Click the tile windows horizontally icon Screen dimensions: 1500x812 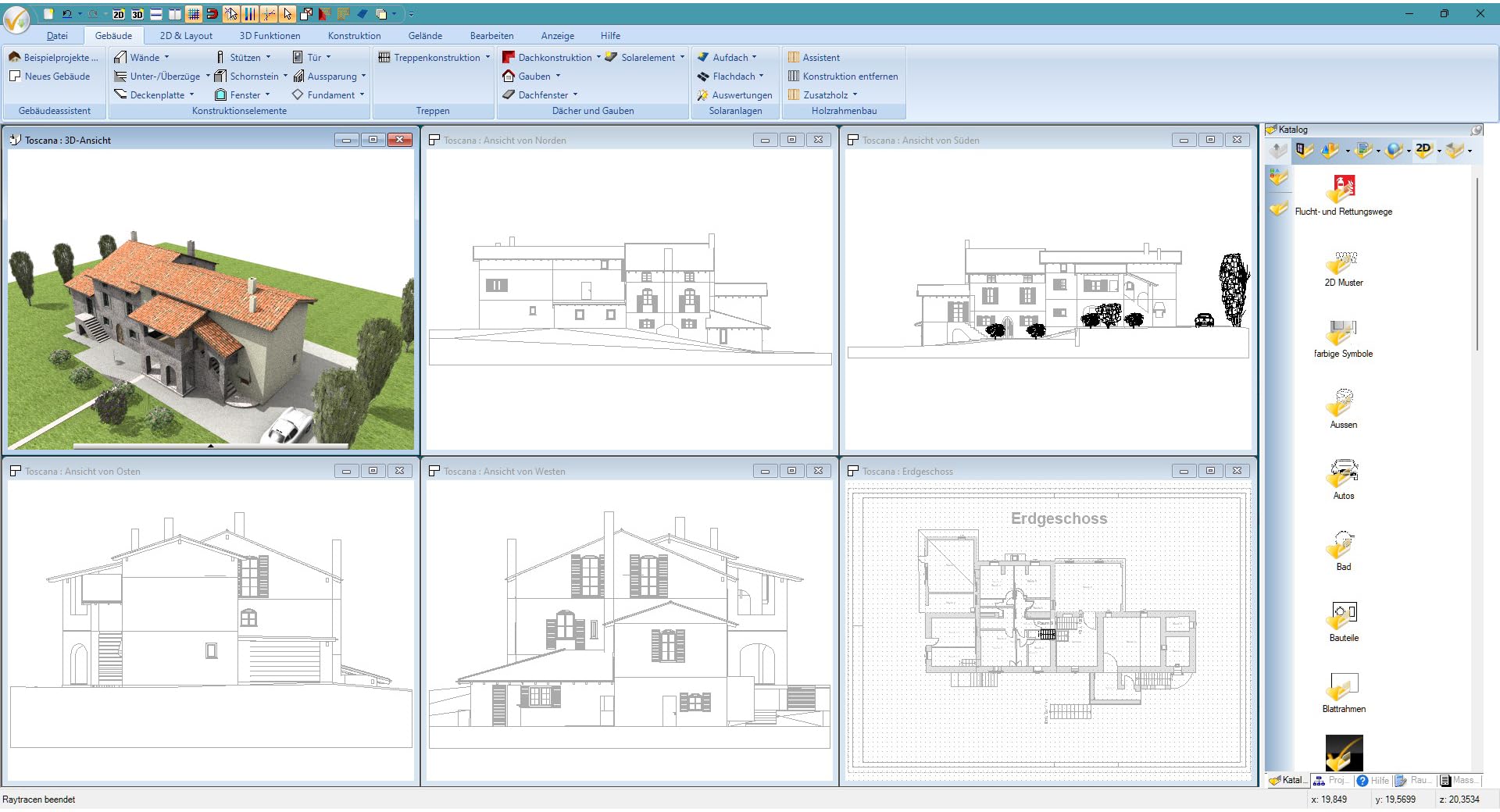tap(156, 14)
